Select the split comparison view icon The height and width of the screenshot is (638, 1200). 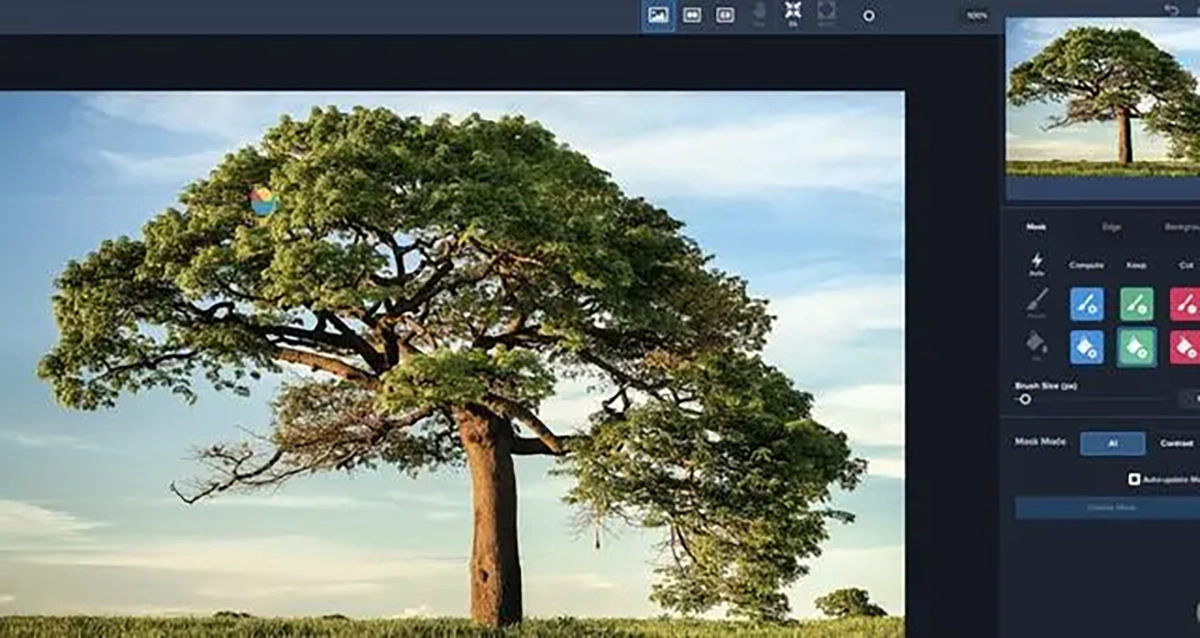pos(725,15)
